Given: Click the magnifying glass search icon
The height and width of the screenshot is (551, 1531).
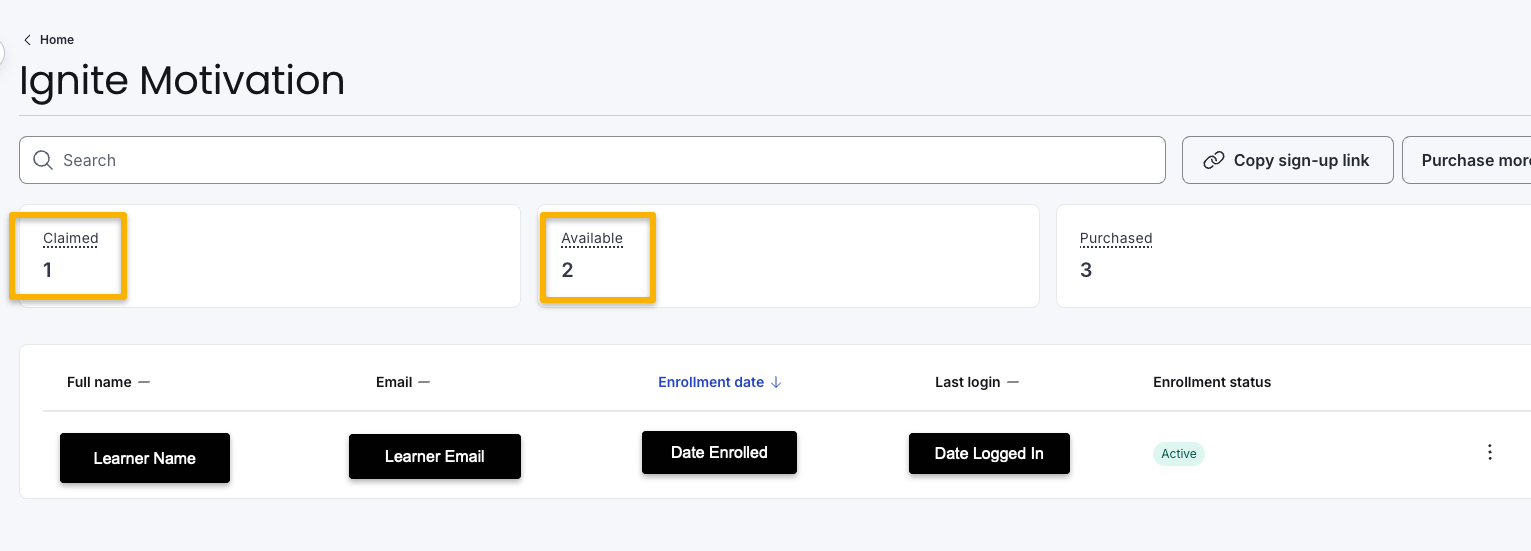Looking at the screenshot, I should pos(43,160).
